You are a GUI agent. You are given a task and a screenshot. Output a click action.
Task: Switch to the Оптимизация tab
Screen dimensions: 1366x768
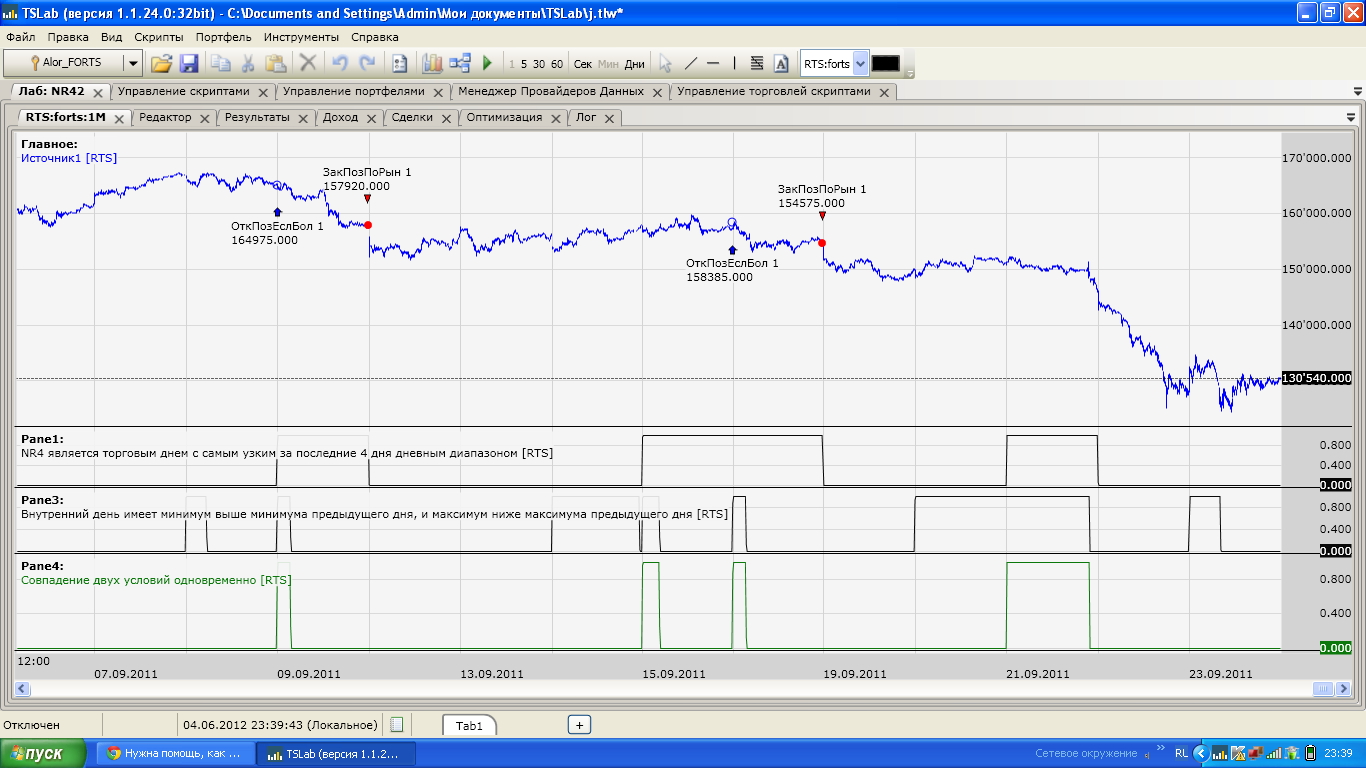pyautogui.click(x=504, y=117)
